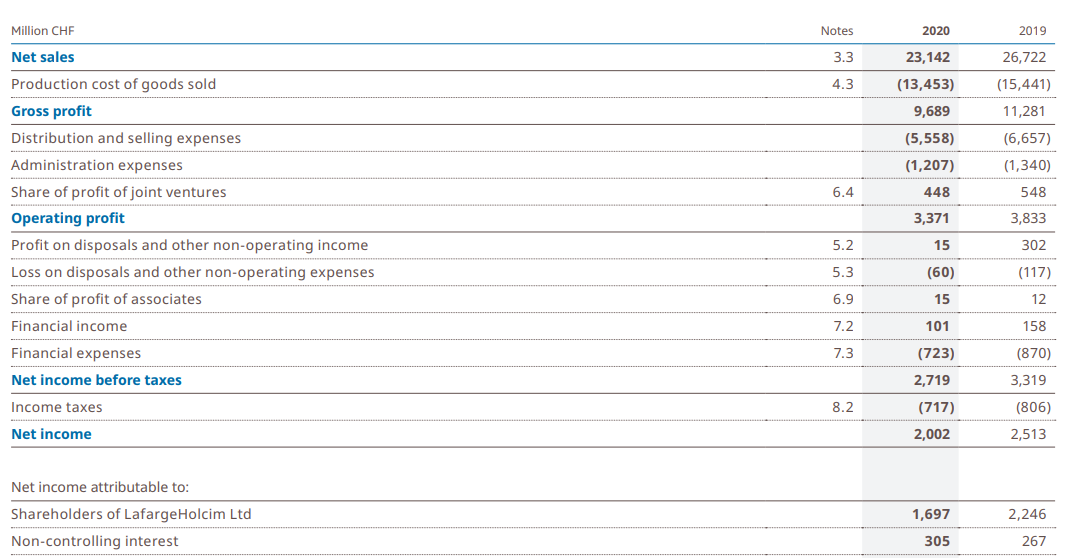Viewport: 1073px width, 558px height.
Task: Select 'Loss on disposals and other non-operating expenses'
Action: click(x=193, y=272)
